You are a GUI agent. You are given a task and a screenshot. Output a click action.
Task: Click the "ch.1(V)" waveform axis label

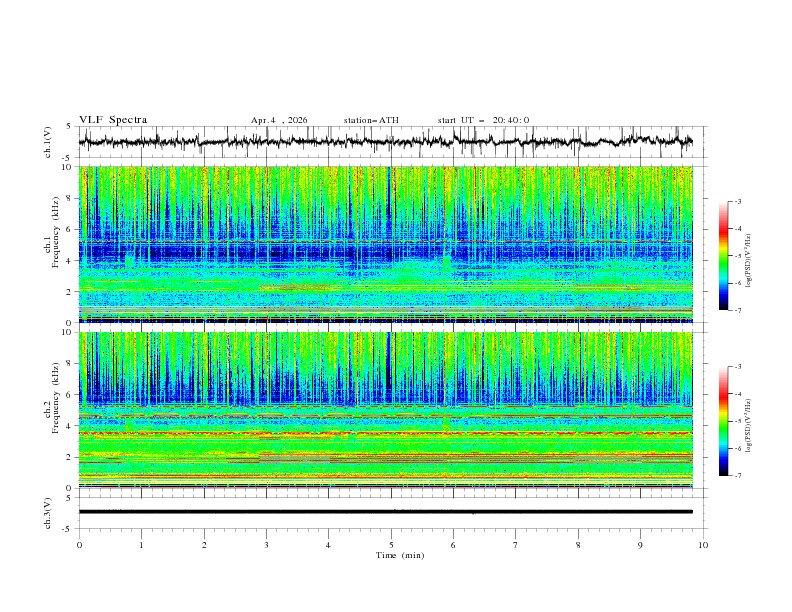(x=48, y=142)
